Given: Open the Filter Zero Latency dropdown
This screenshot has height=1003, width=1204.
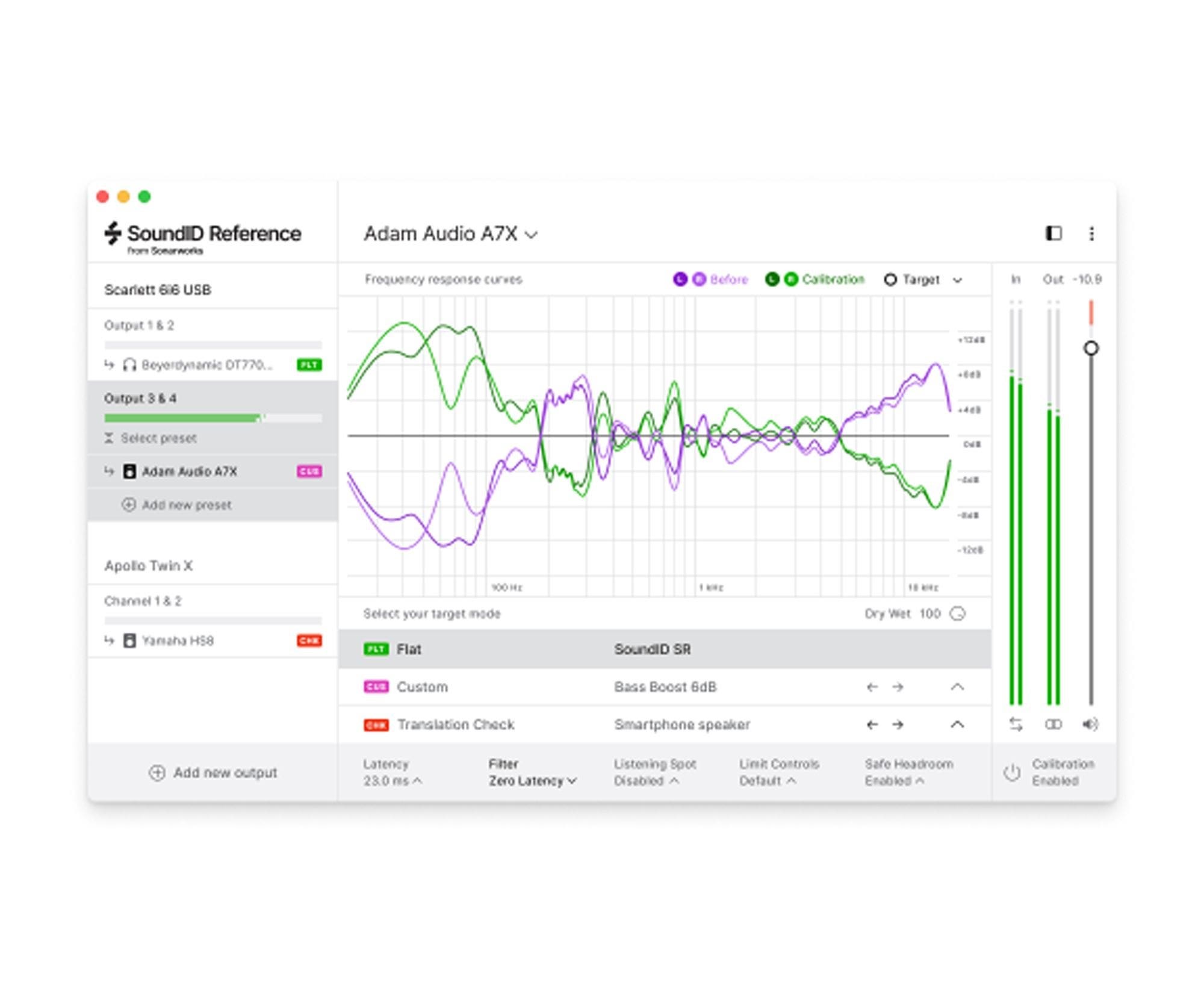Looking at the screenshot, I should [533, 772].
